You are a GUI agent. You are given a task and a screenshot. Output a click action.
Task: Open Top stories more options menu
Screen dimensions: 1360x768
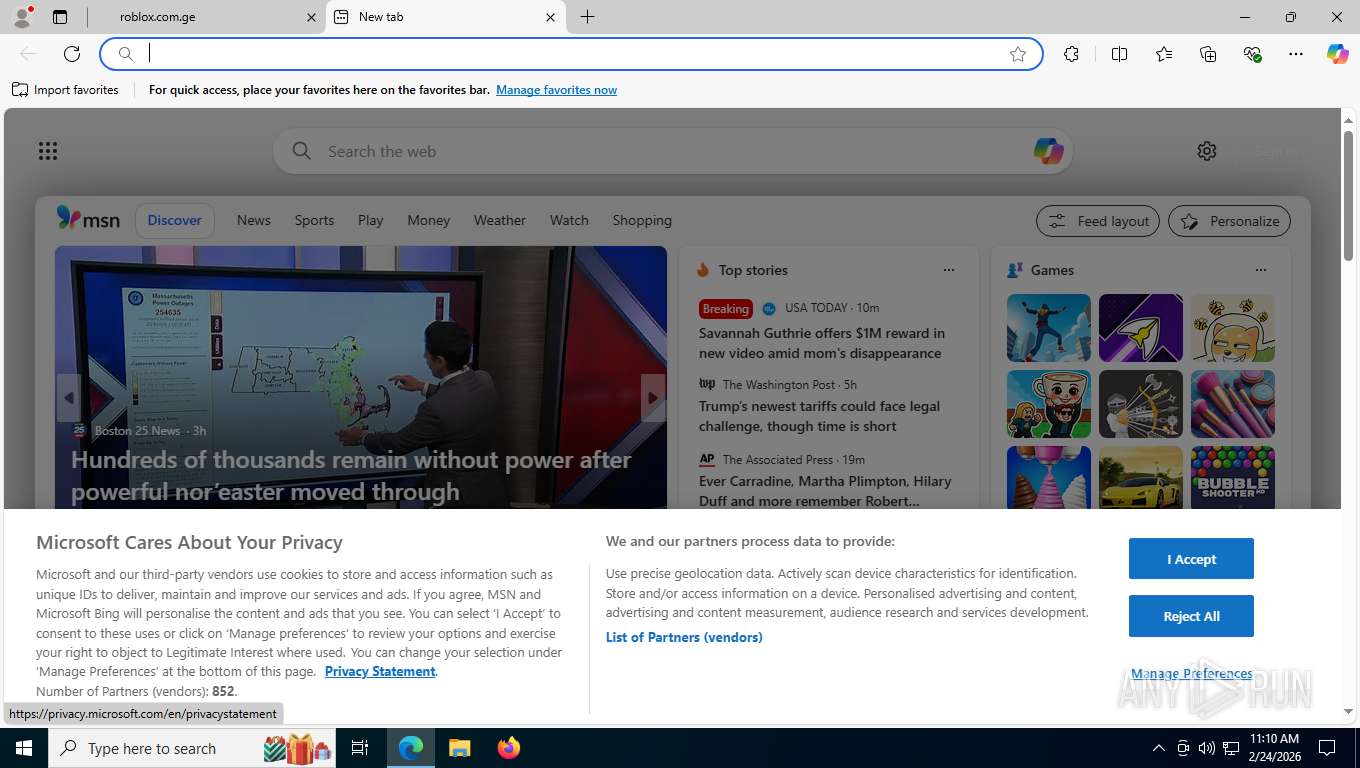pos(949,270)
